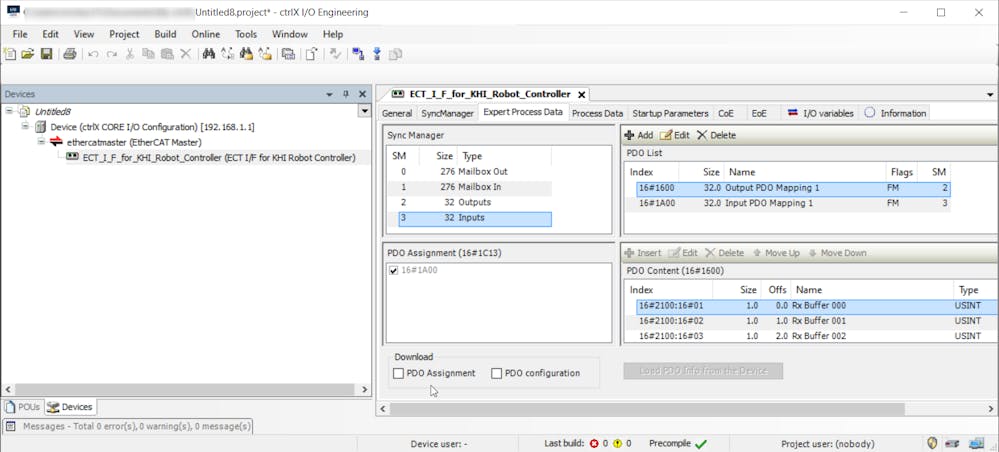Click the Print toolbar icon
Image resolution: width=999 pixels, height=452 pixels.
[70, 54]
